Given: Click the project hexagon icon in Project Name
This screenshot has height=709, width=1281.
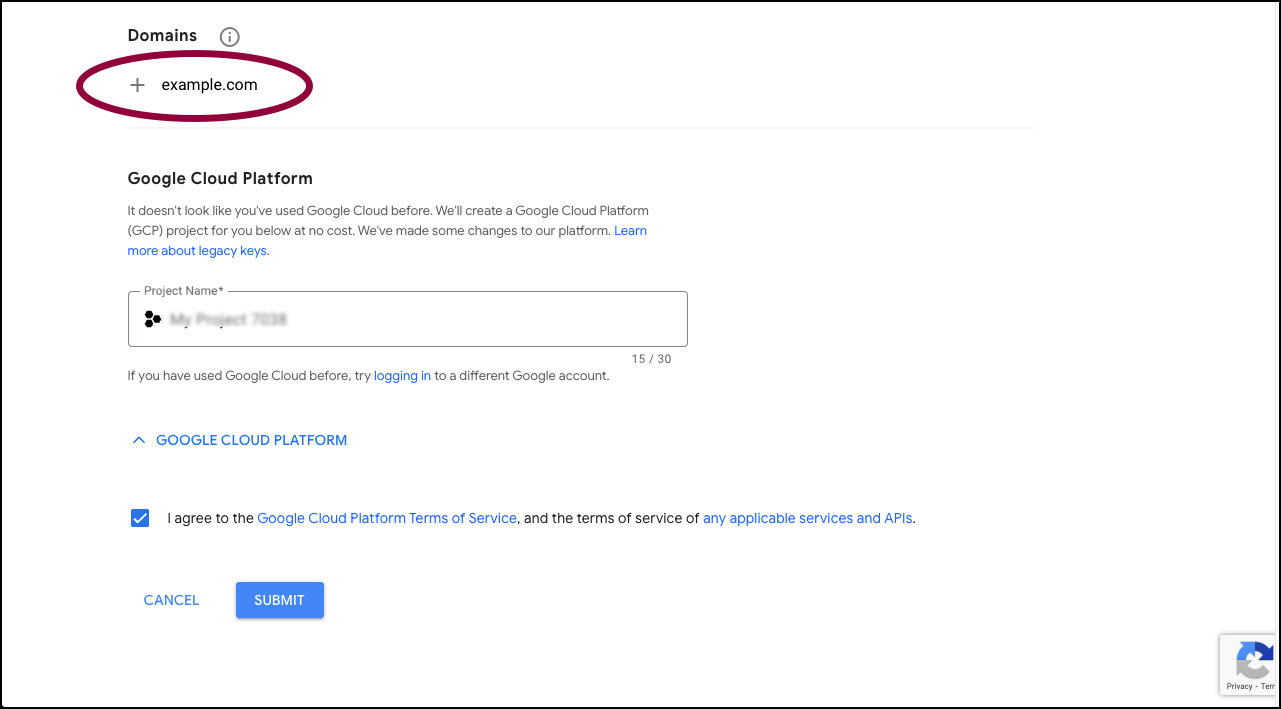Looking at the screenshot, I should pos(153,319).
